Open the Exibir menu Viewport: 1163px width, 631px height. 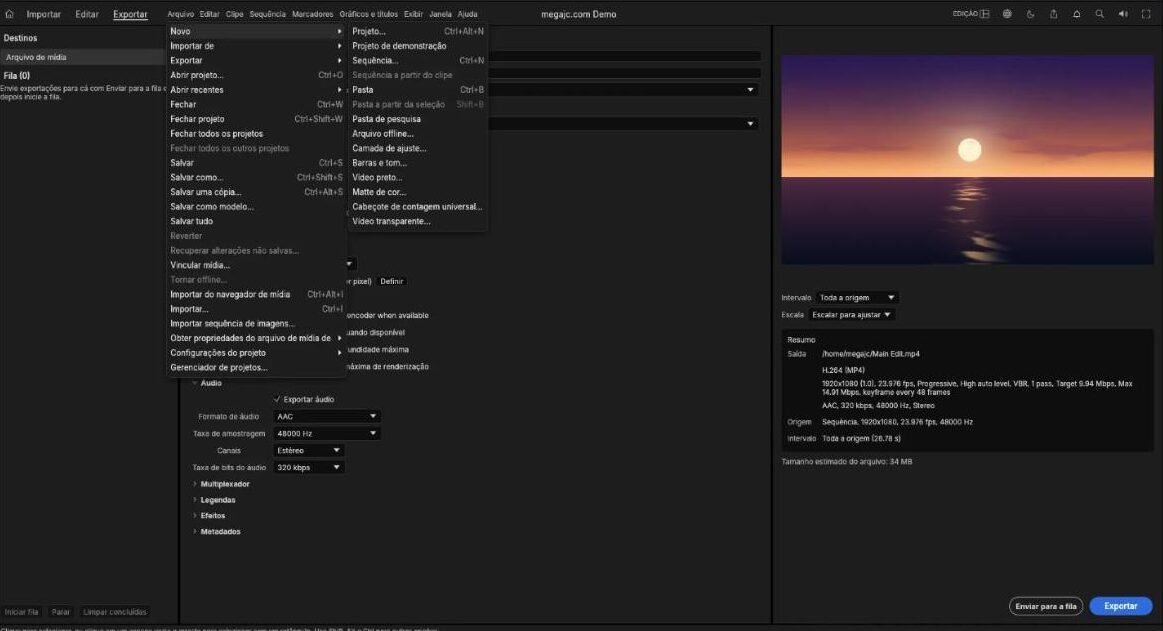pyautogui.click(x=413, y=14)
